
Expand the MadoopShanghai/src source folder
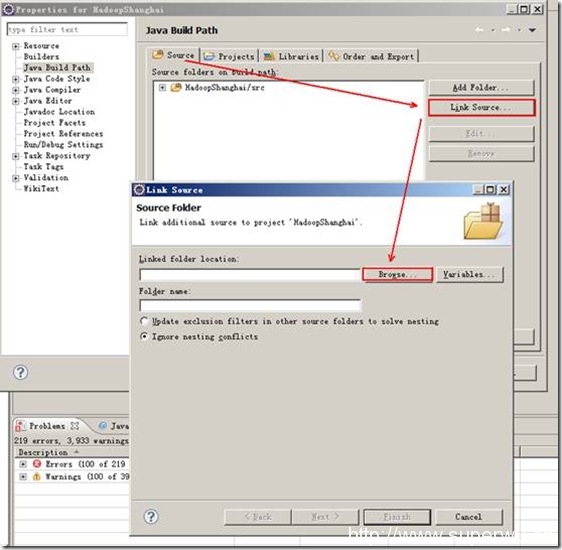162,87
